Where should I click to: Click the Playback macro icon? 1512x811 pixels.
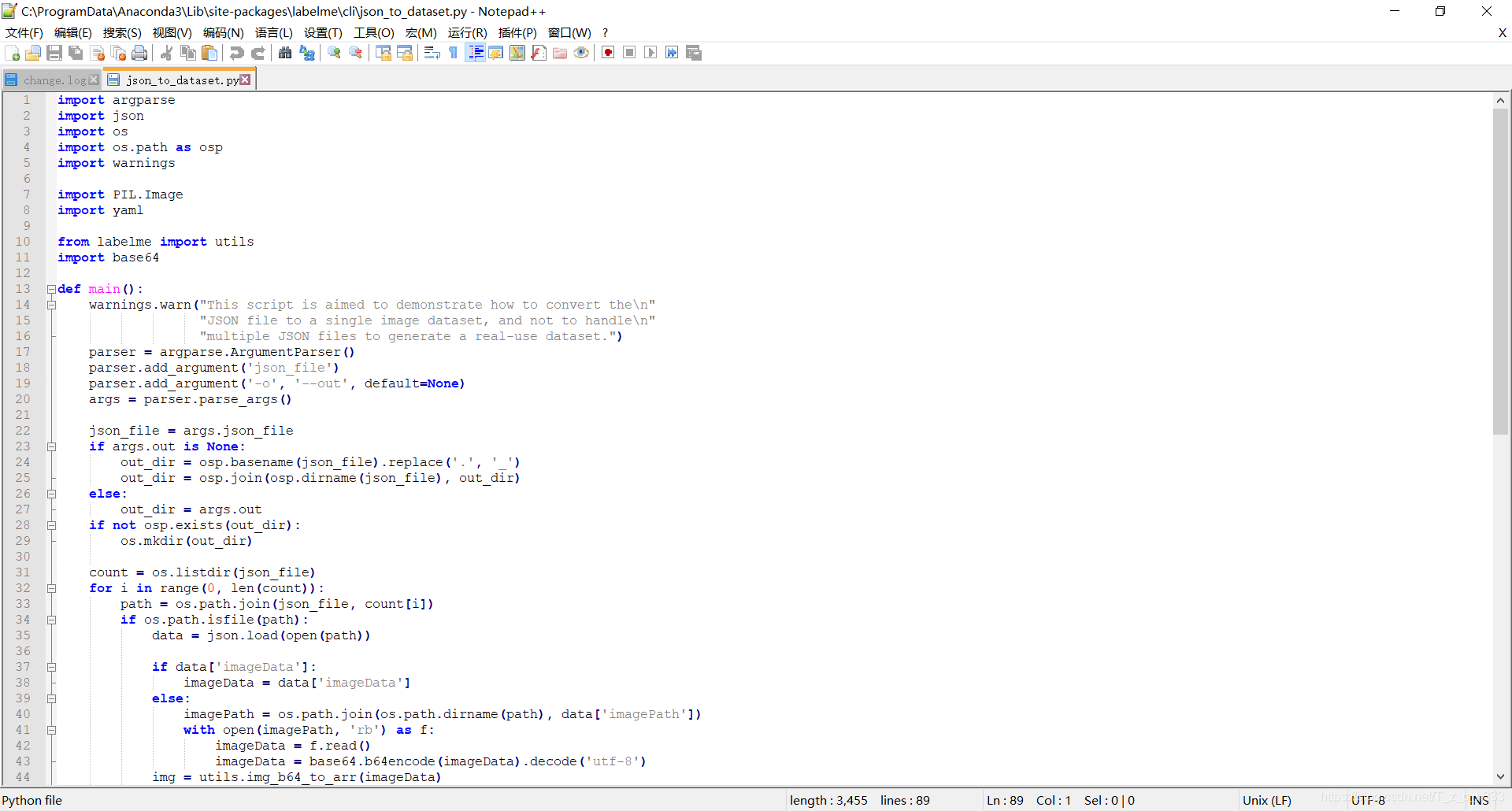click(x=650, y=53)
